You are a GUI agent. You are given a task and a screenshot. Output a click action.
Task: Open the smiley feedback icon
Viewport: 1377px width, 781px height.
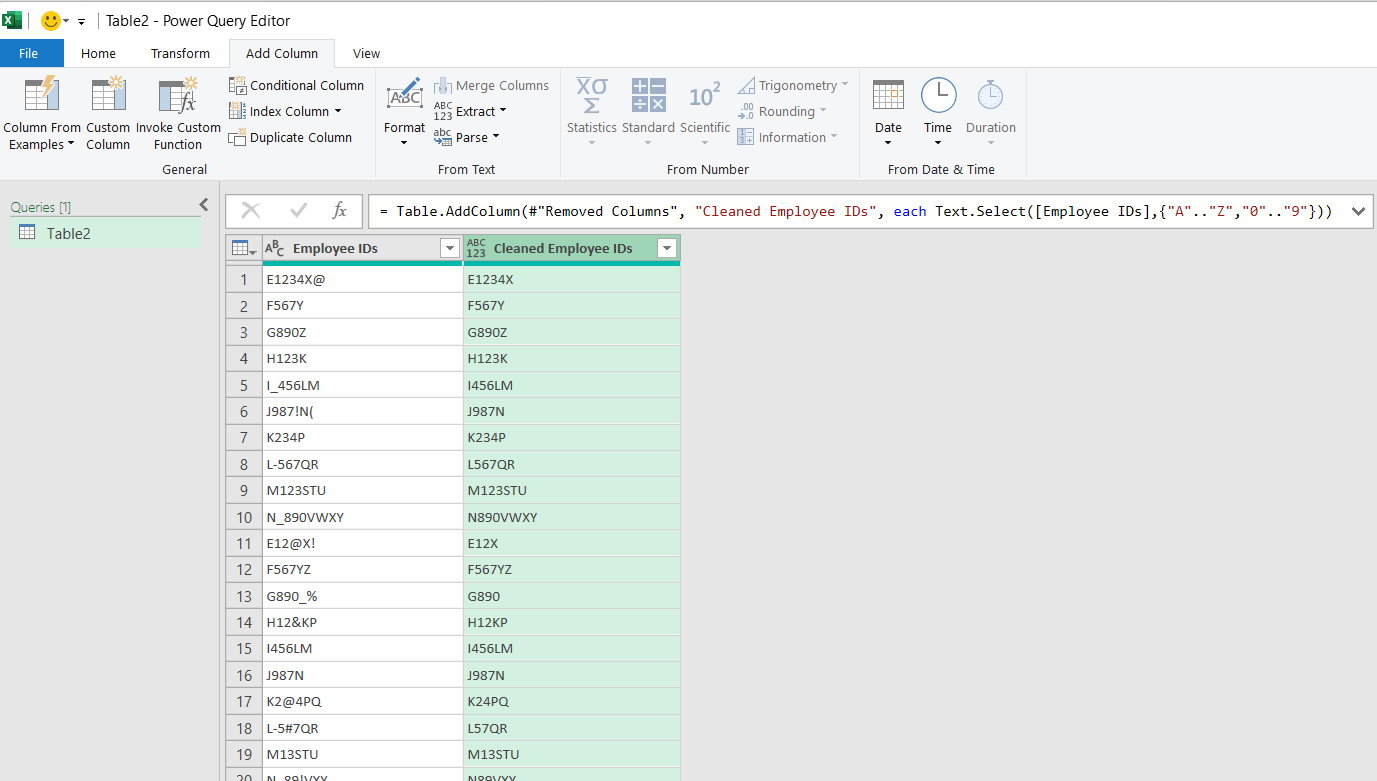(51, 21)
